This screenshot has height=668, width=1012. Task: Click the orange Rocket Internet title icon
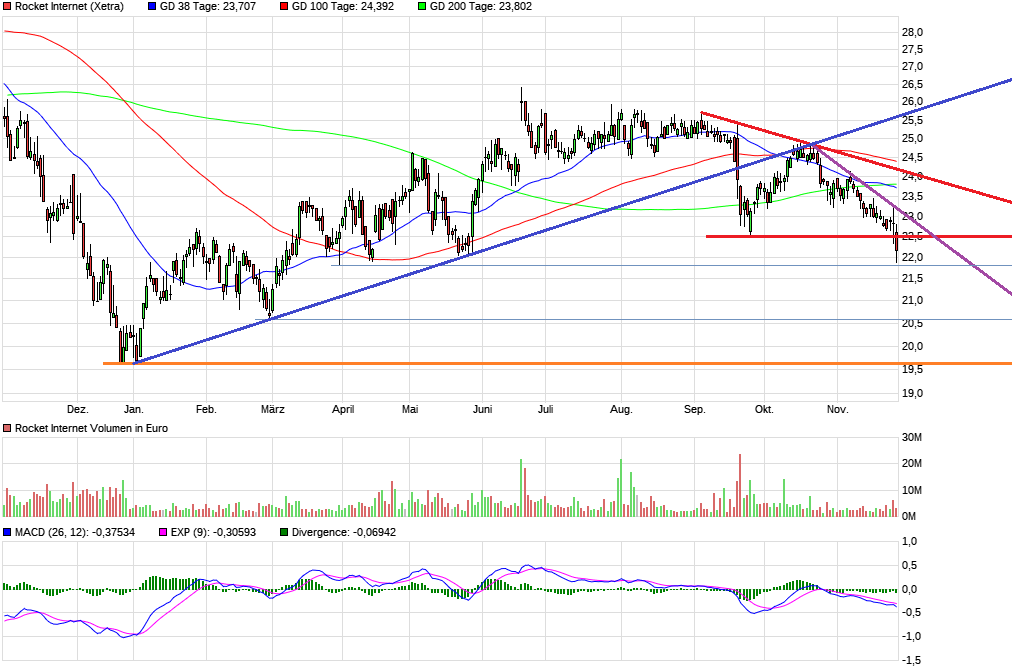[7, 6]
